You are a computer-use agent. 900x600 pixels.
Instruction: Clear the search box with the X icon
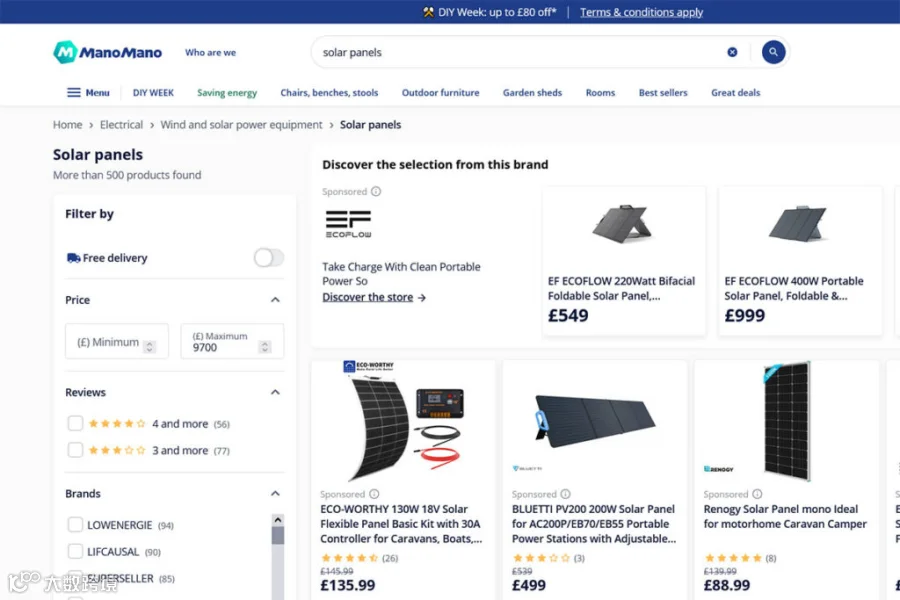coord(732,52)
